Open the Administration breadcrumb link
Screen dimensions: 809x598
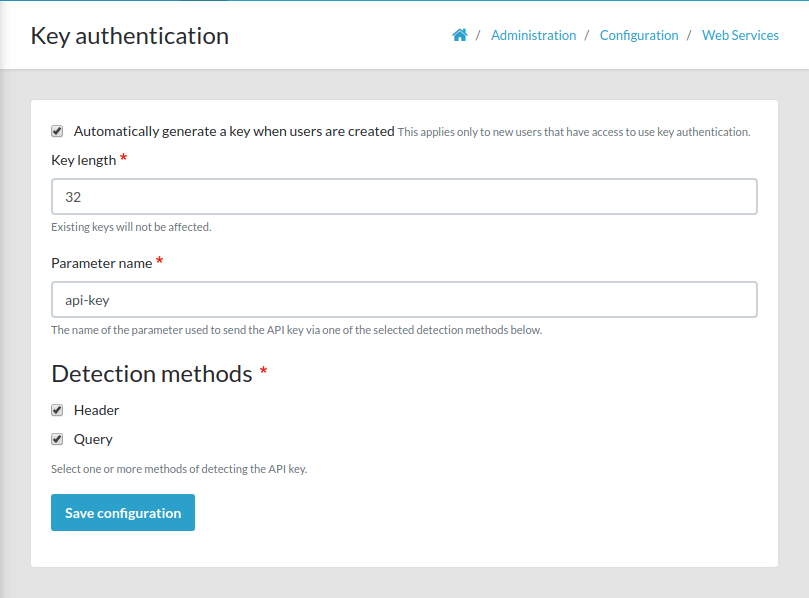[533, 35]
